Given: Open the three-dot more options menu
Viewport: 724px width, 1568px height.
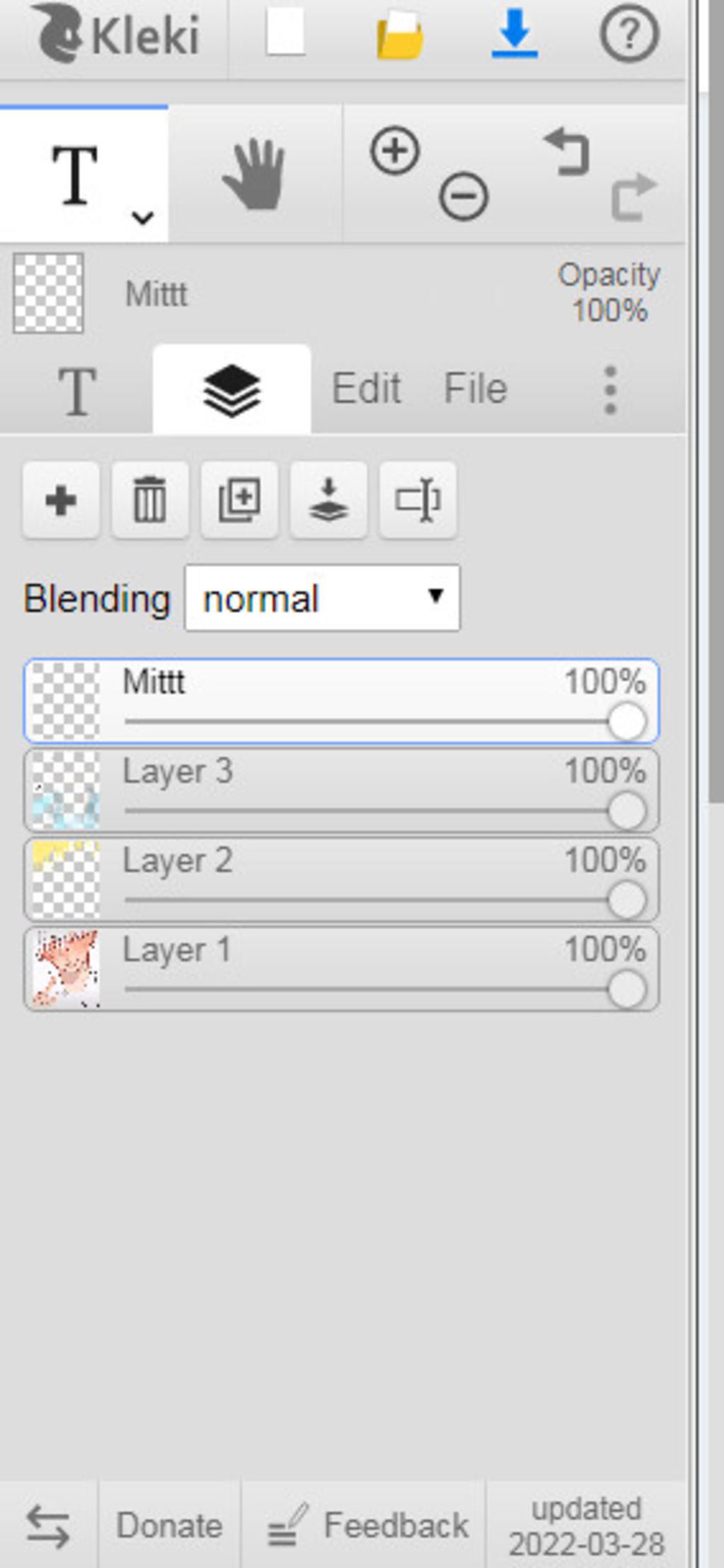Looking at the screenshot, I should point(611,390).
